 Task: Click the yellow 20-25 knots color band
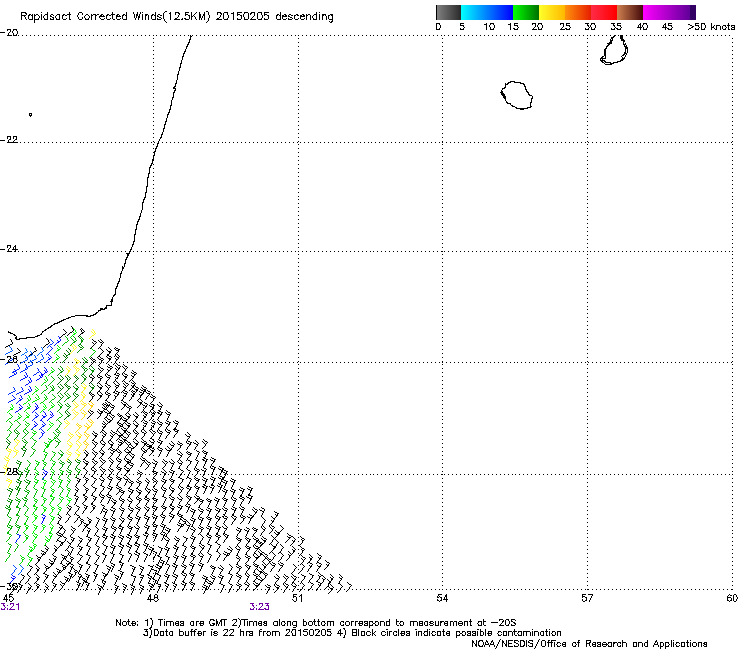tap(552, 12)
